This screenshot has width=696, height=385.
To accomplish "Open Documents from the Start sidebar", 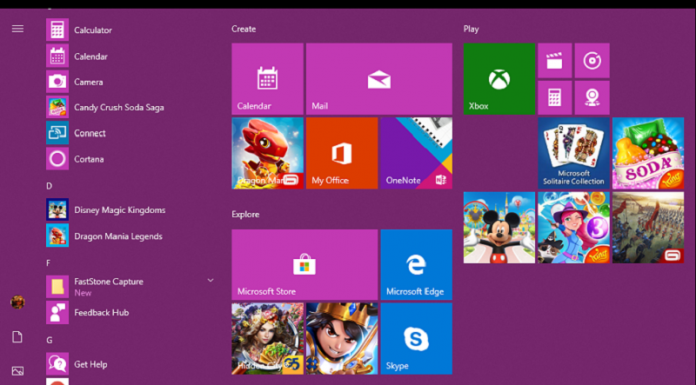I will tap(17, 337).
